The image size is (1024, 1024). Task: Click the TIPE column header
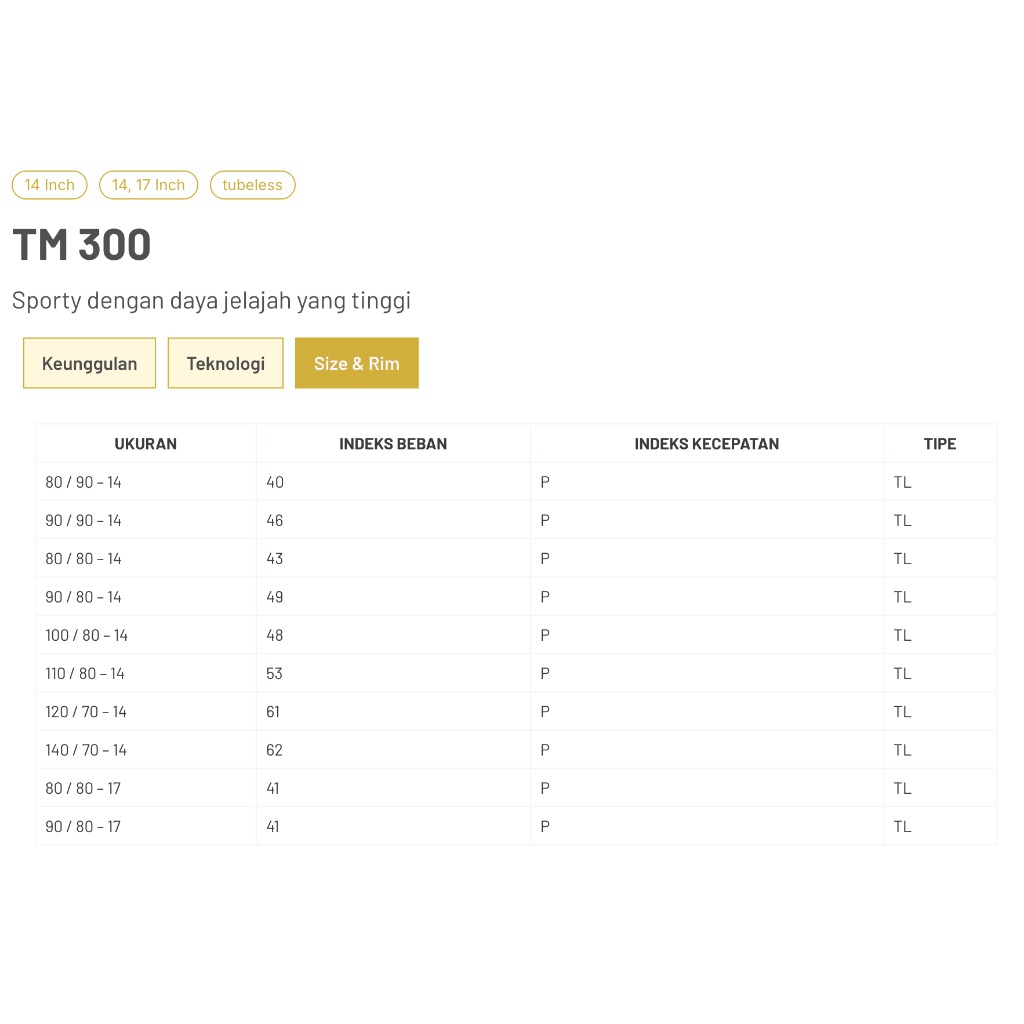pyautogui.click(x=939, y=444)
